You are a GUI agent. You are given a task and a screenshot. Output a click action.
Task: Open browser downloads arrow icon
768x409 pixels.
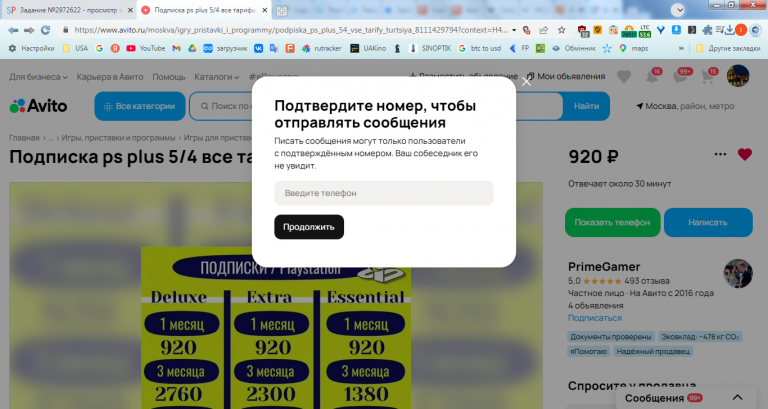(x=729, y=30)
